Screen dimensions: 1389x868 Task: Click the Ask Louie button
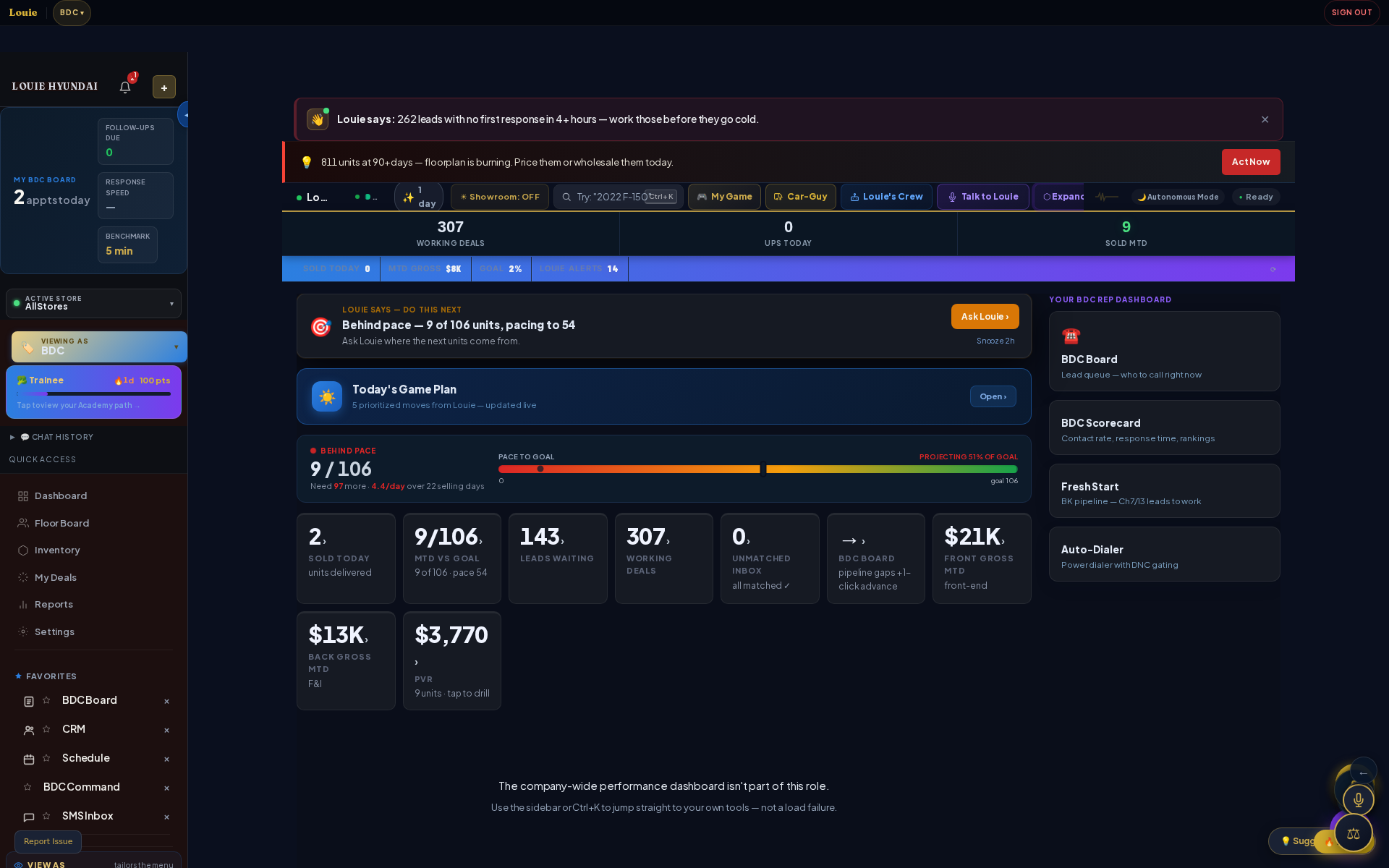click(x=985, y=317)
